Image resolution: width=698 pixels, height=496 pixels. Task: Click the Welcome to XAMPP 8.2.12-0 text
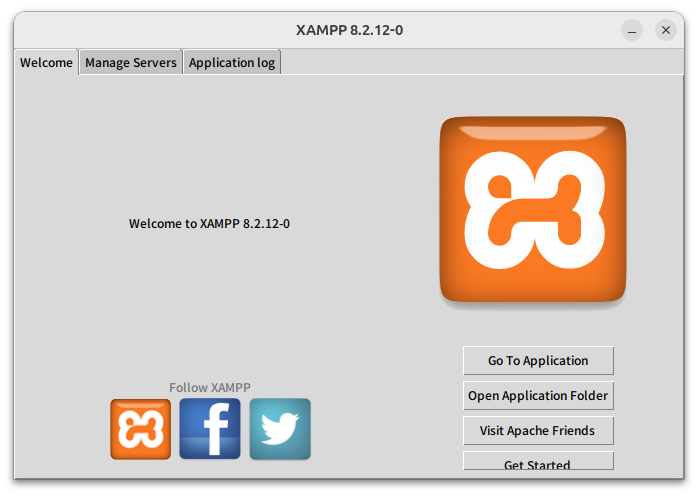(209, 224)
